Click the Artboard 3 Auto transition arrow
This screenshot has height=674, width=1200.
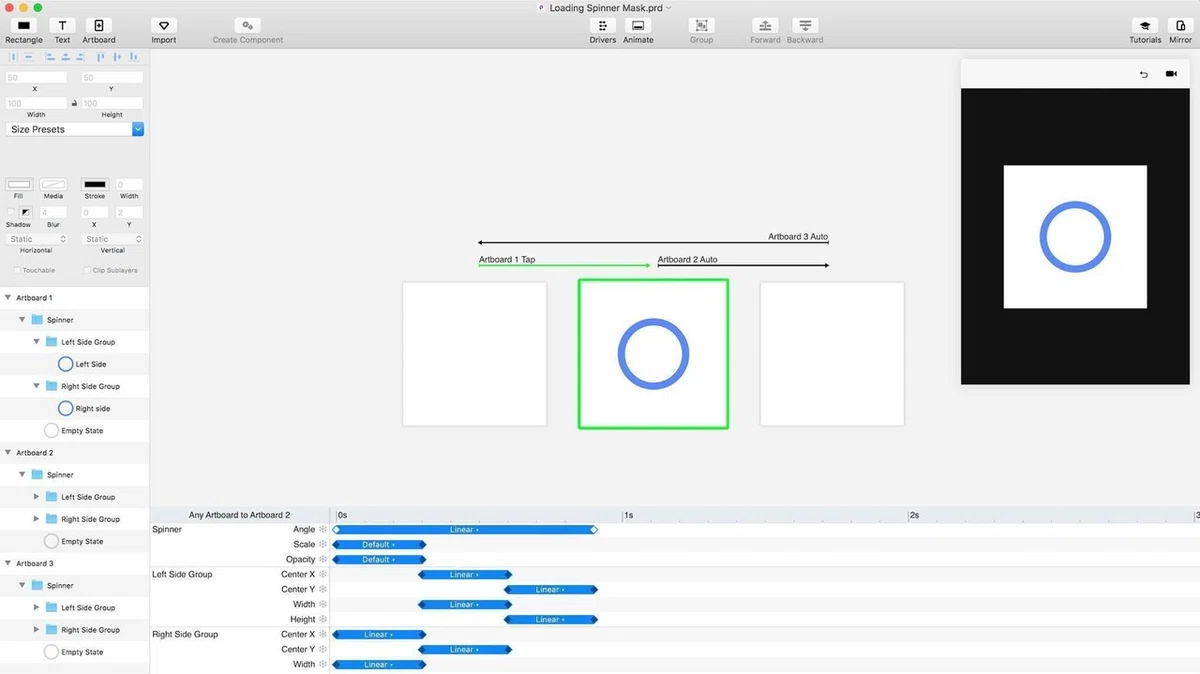pos(653,242)
